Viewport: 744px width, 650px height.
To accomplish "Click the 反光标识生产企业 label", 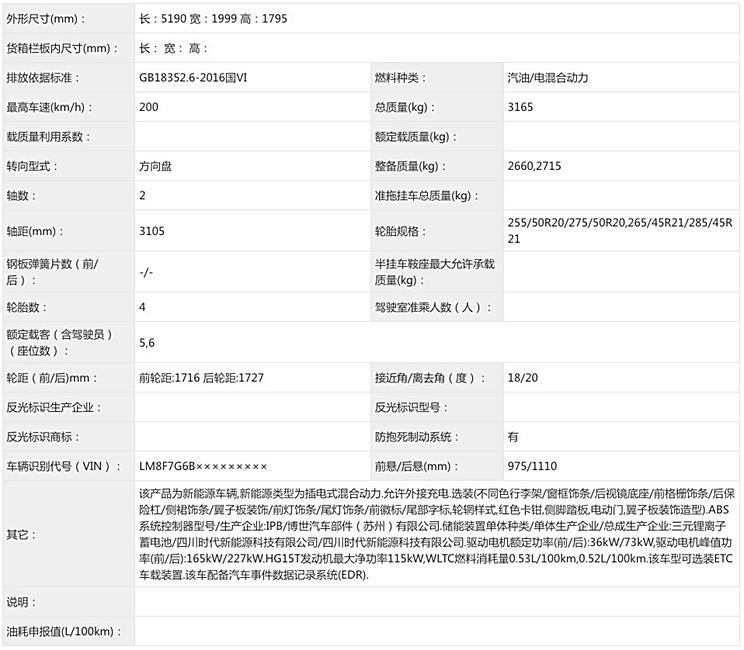I will point(54,408).
